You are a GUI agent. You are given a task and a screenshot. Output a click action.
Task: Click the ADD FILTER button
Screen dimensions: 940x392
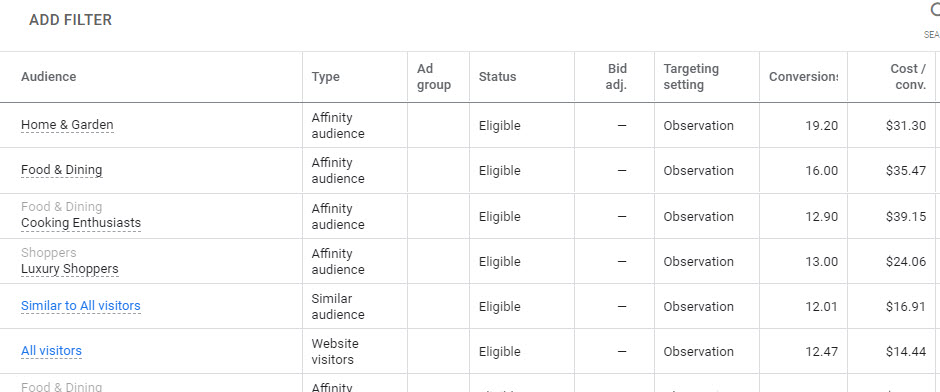pyautogui.click(x=70, y=20)
